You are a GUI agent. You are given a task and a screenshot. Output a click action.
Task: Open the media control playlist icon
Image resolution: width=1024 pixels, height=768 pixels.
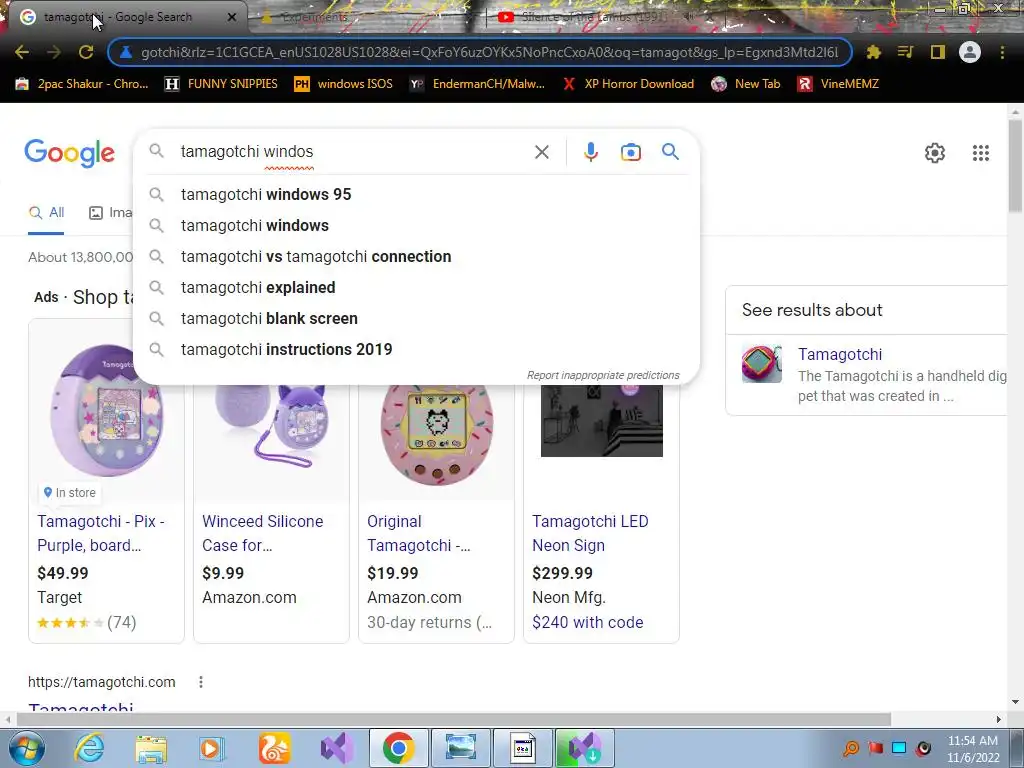pos(905,52)
